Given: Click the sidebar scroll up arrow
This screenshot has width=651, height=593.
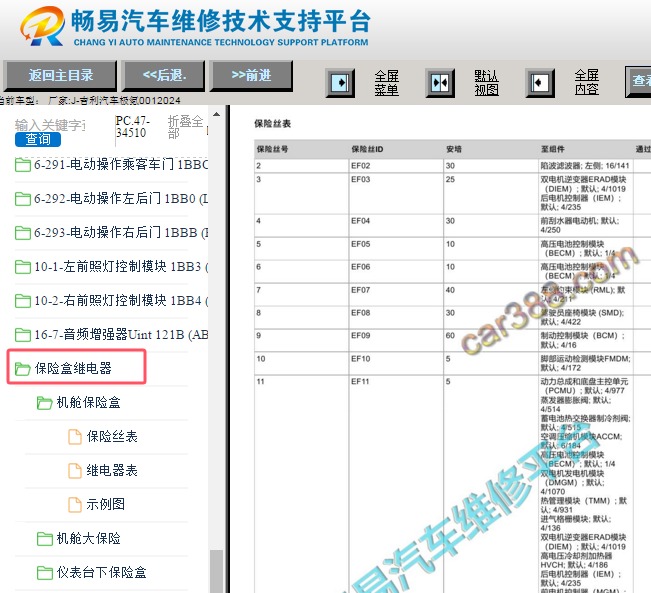Looking at the screenshot, I should pos(216,114).
